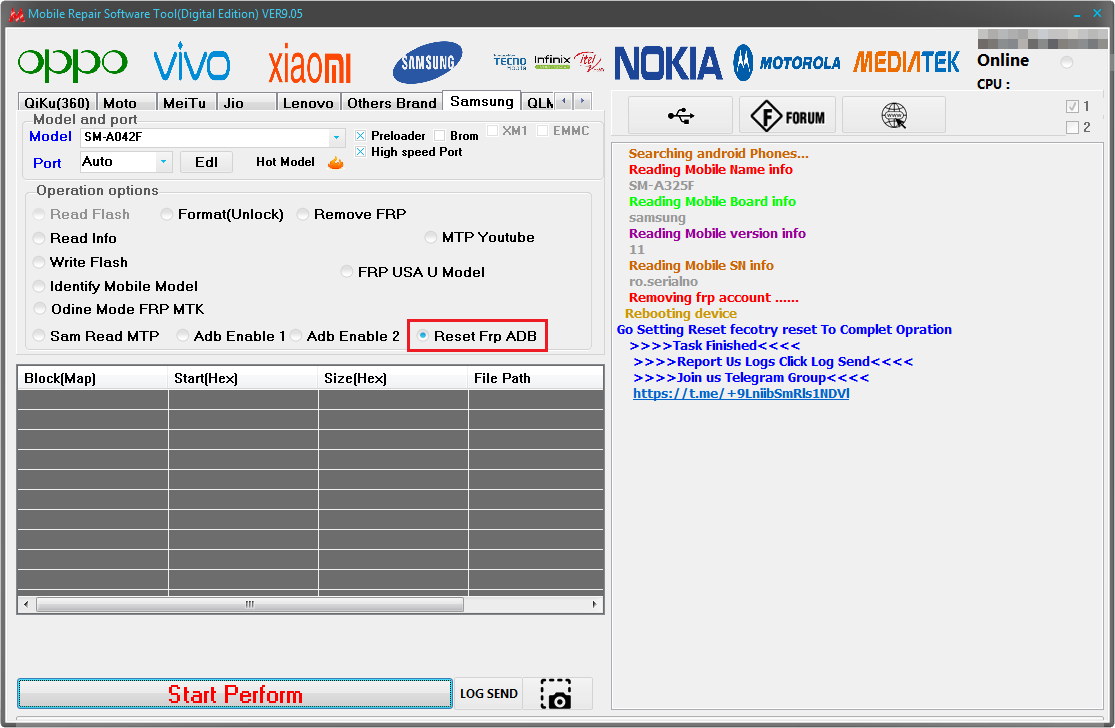Image resolution: width=1115 pixels, height=728 pixels.
Task: Select the OPPO brand logo
Action: [x=73, y=64]
